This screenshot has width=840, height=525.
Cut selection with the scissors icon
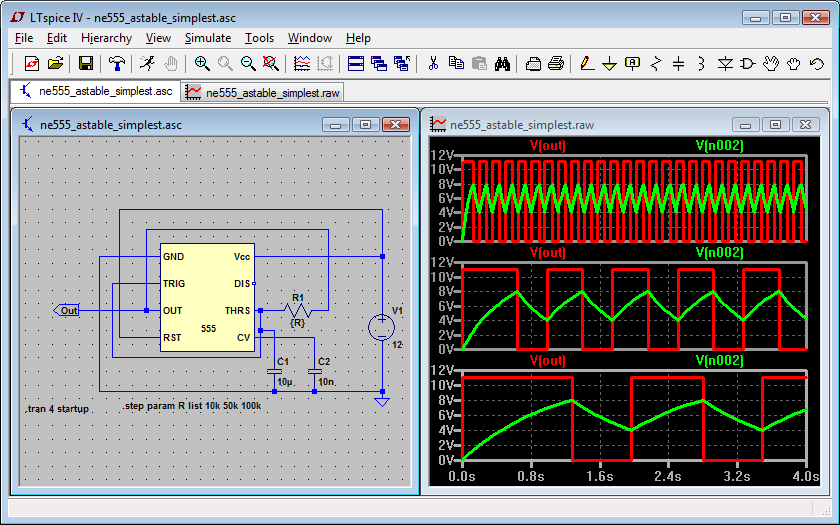[x=433, y=64]
